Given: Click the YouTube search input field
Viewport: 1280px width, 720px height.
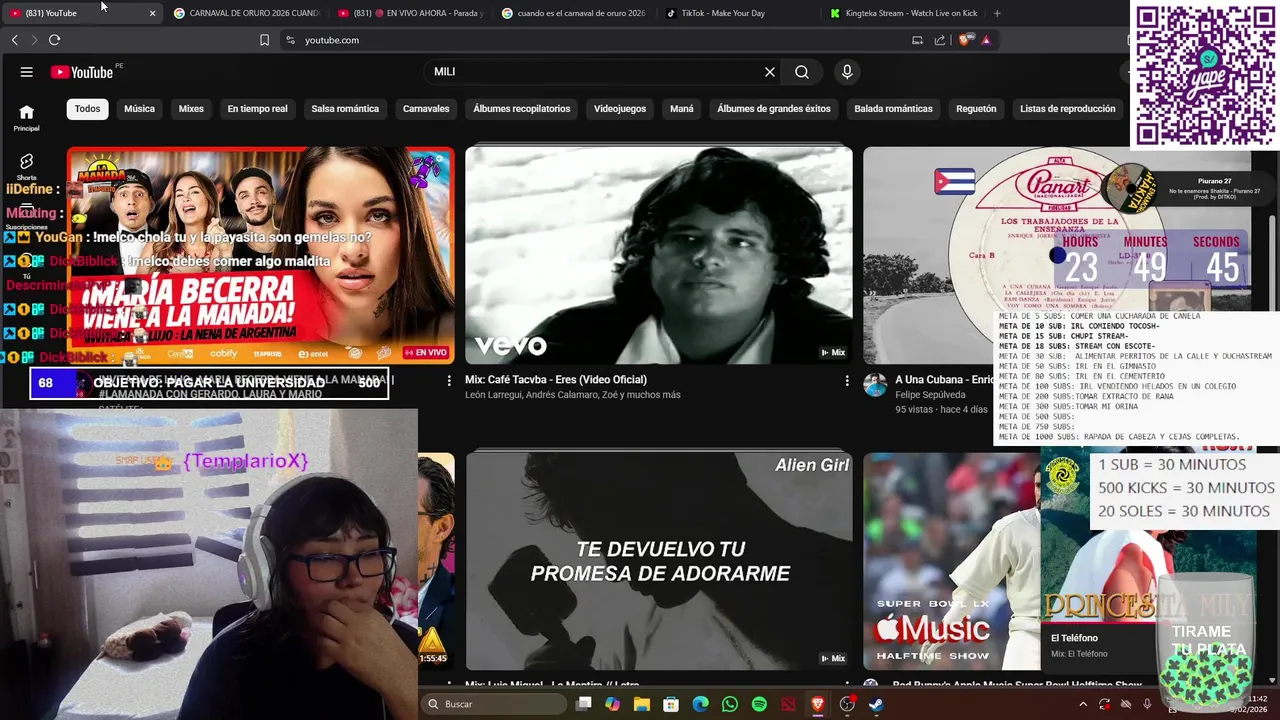Looking at the screenshot, I should click(x=595, y=72).
